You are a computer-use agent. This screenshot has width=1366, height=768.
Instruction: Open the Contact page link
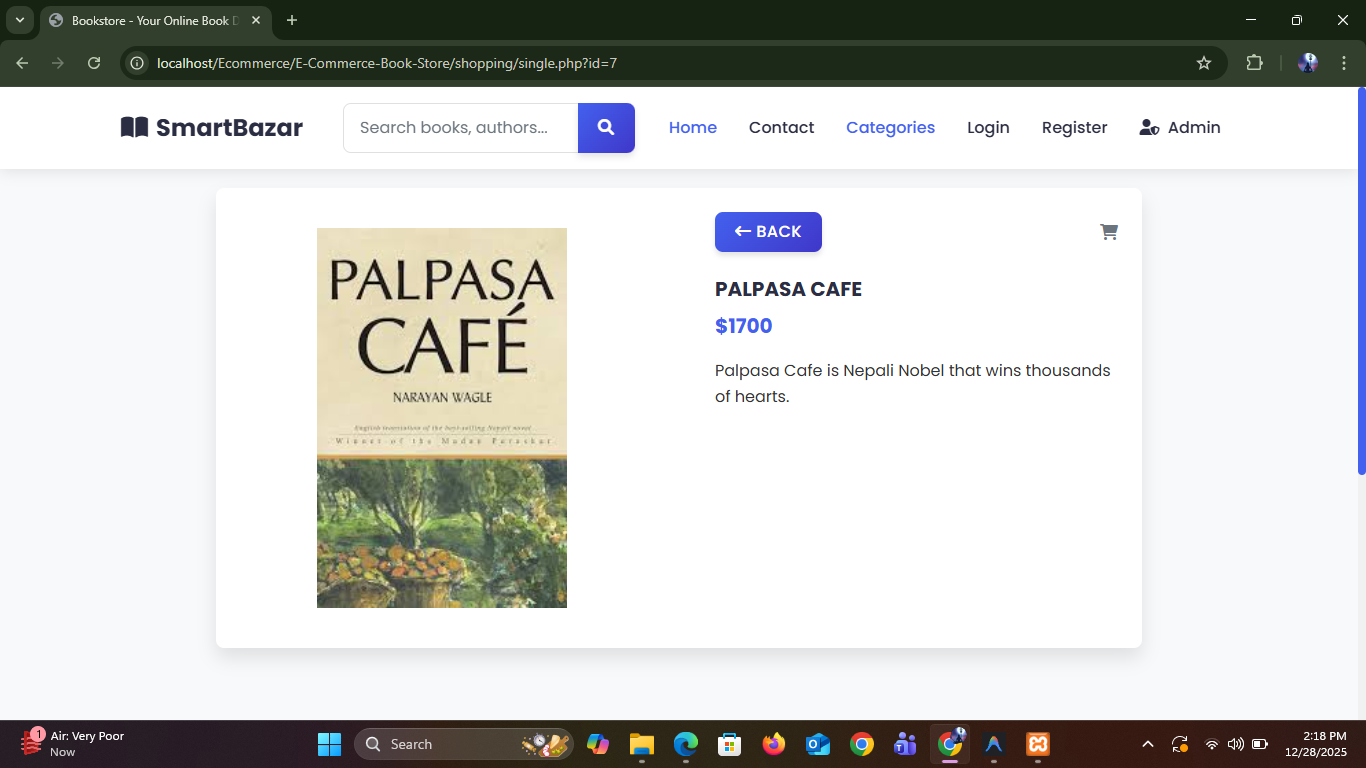point(781,127)
